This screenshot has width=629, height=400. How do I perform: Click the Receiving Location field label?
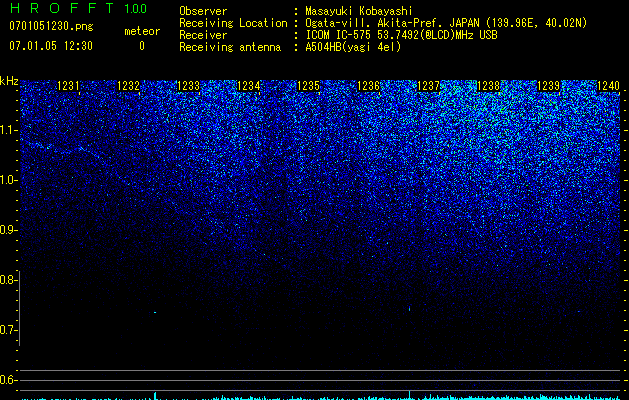(x=233, y=23)
